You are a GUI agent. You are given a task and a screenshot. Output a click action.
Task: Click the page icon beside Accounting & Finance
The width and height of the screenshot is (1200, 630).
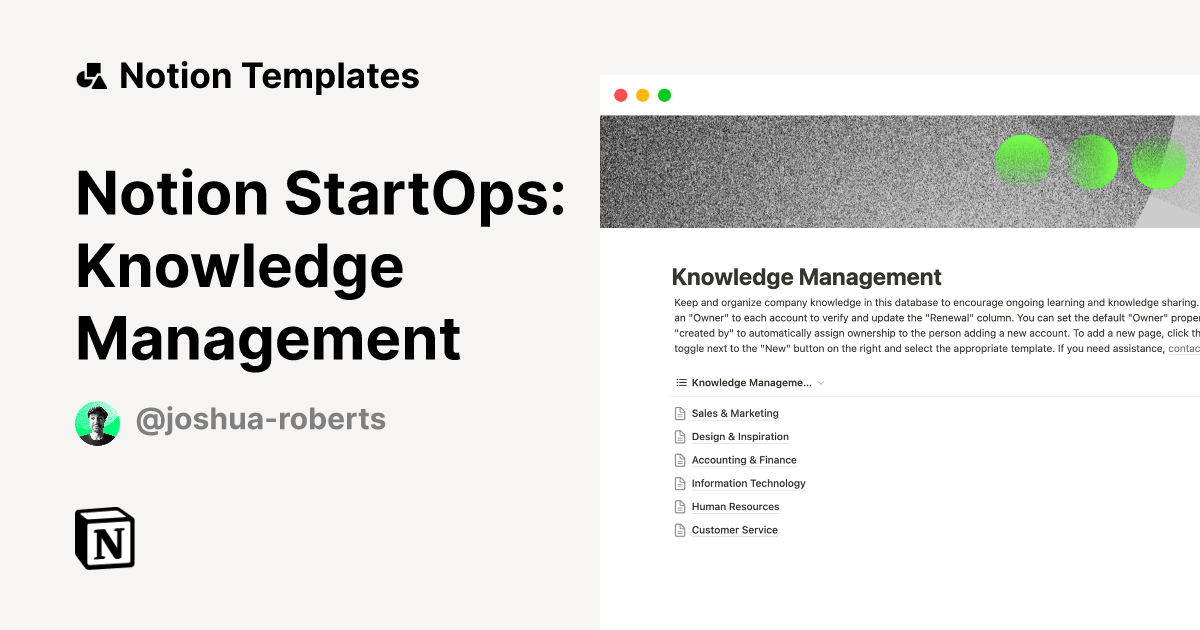(x=680, y=461)
